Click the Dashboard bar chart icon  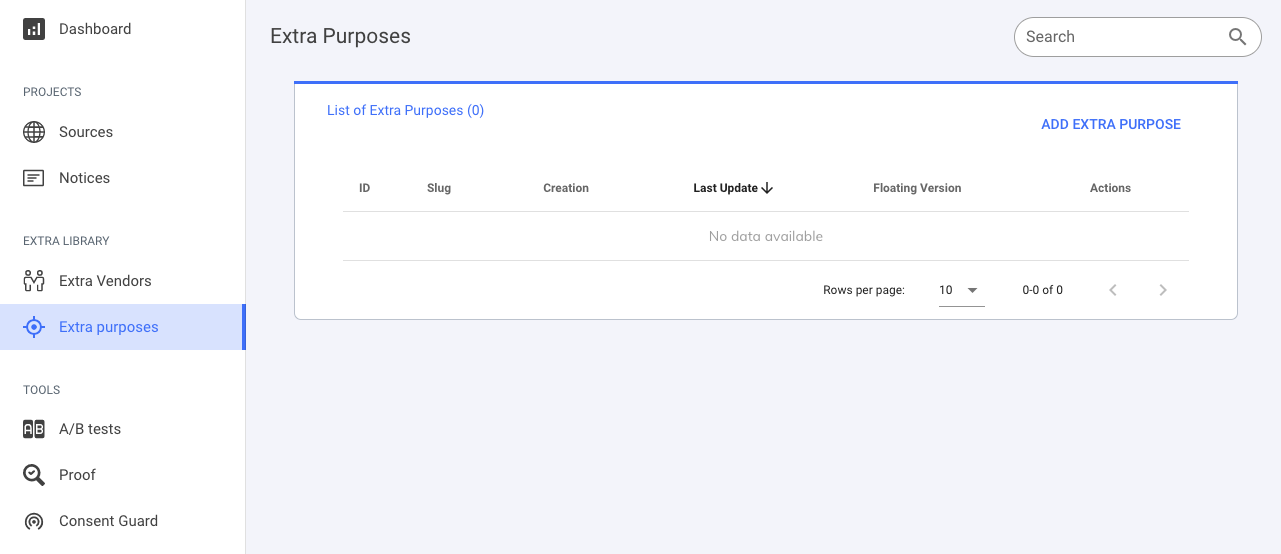click(34, 29)
